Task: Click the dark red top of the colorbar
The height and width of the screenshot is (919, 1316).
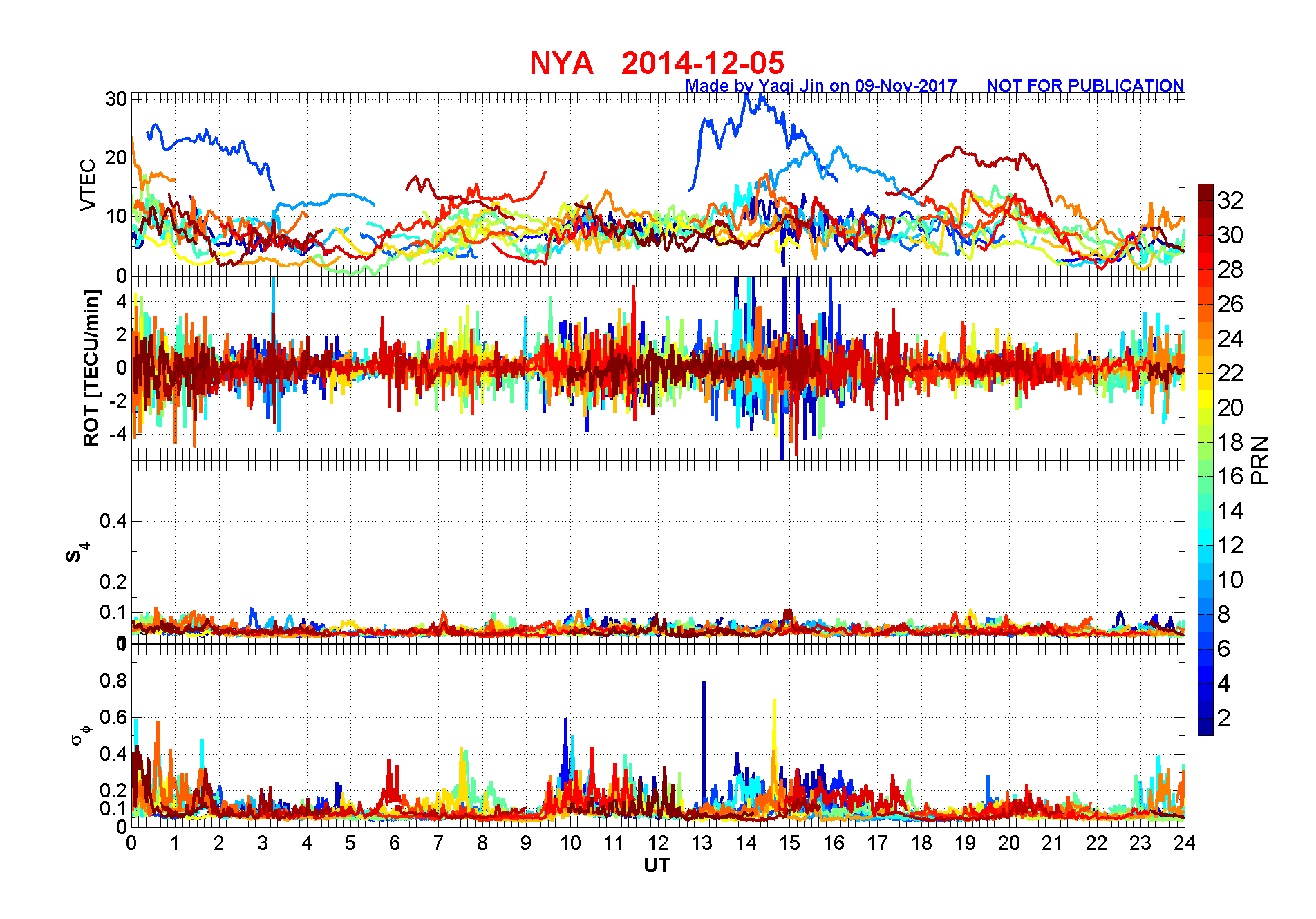Action: pyautogui.click(x=1205, y=192)
